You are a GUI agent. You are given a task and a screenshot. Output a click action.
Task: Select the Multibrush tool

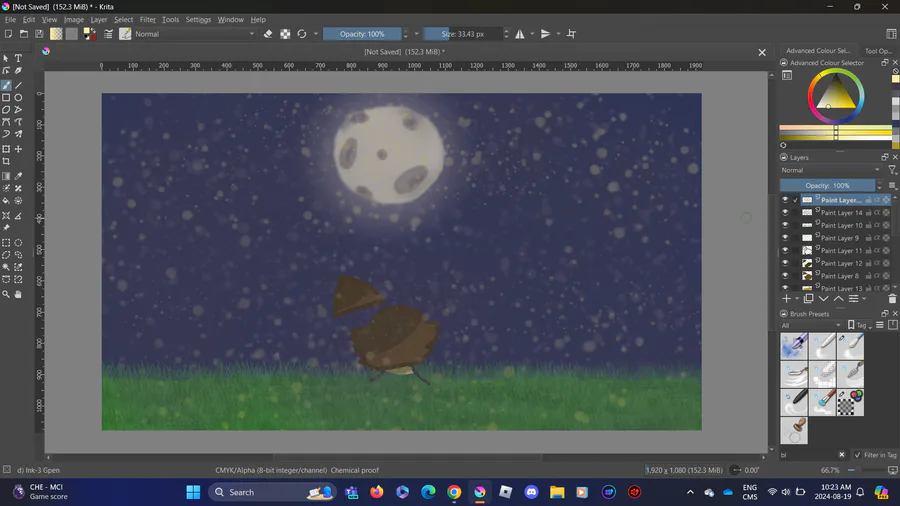pyautogui.click(x=18, y=134)
